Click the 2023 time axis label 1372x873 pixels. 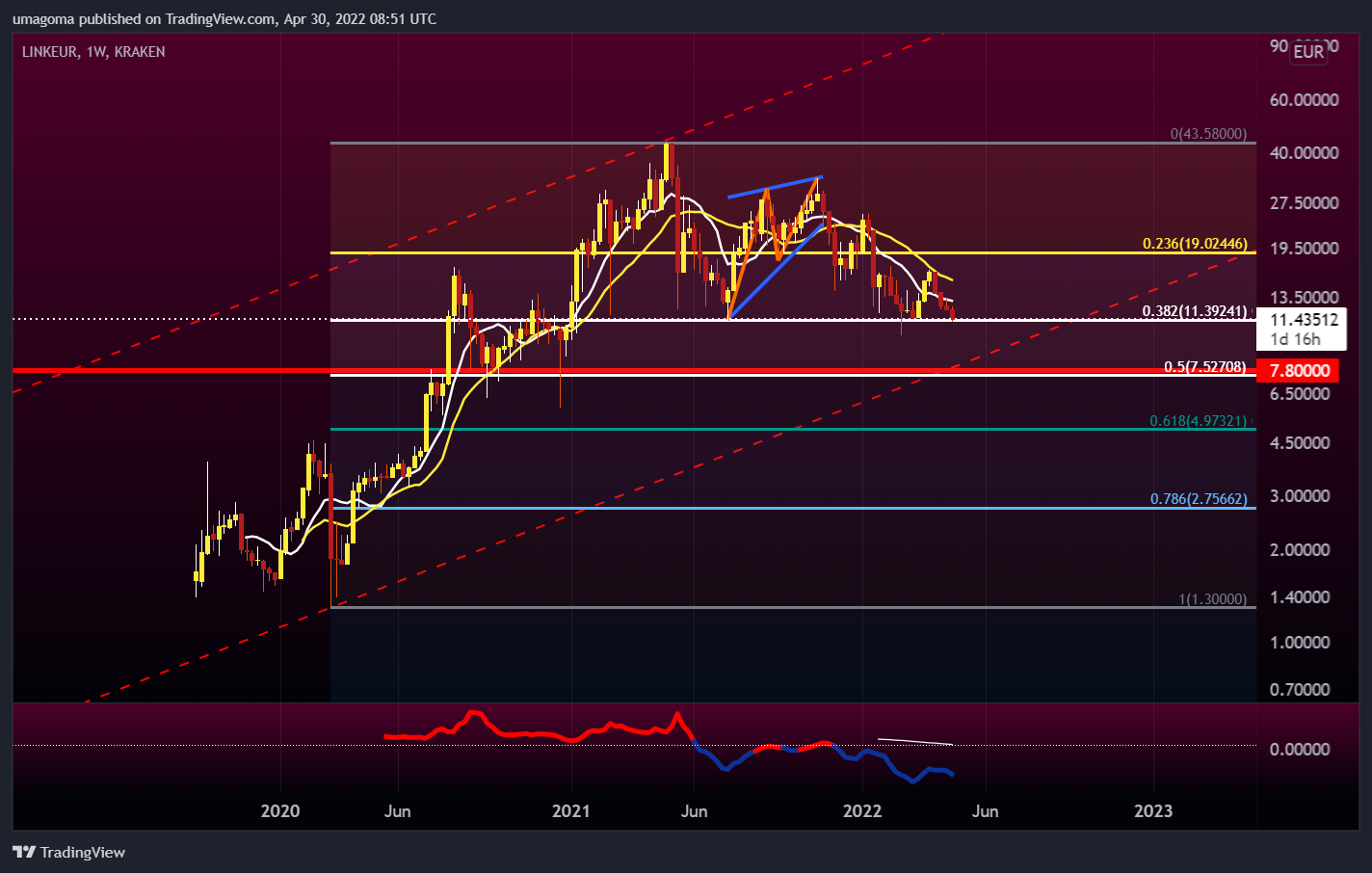pyautogui.click(x=1153, y=811)
